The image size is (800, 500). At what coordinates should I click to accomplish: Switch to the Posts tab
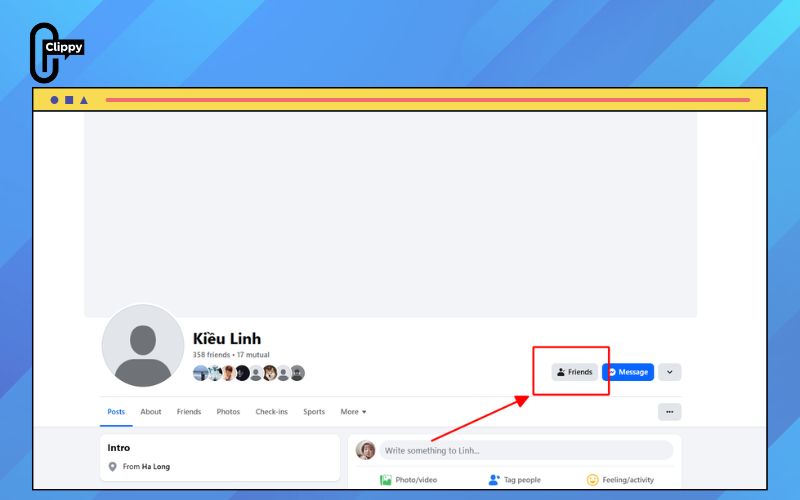click(x=116, y=412)
